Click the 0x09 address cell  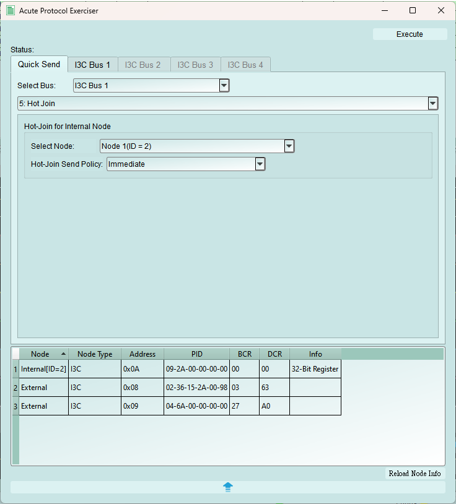click(142, 406)
